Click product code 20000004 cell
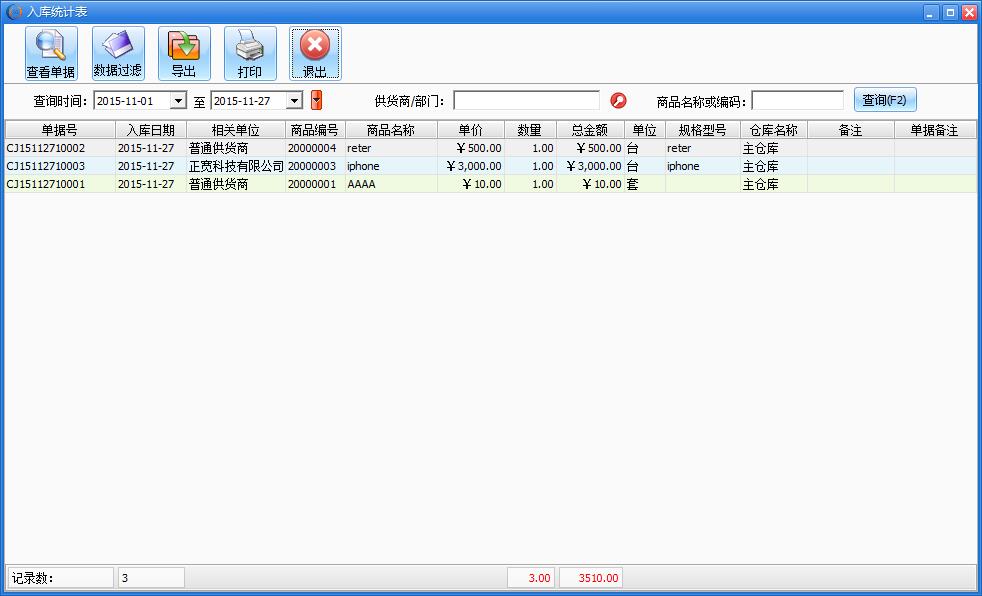This screenshot has height=596, width=982. (x=315, y=148)
